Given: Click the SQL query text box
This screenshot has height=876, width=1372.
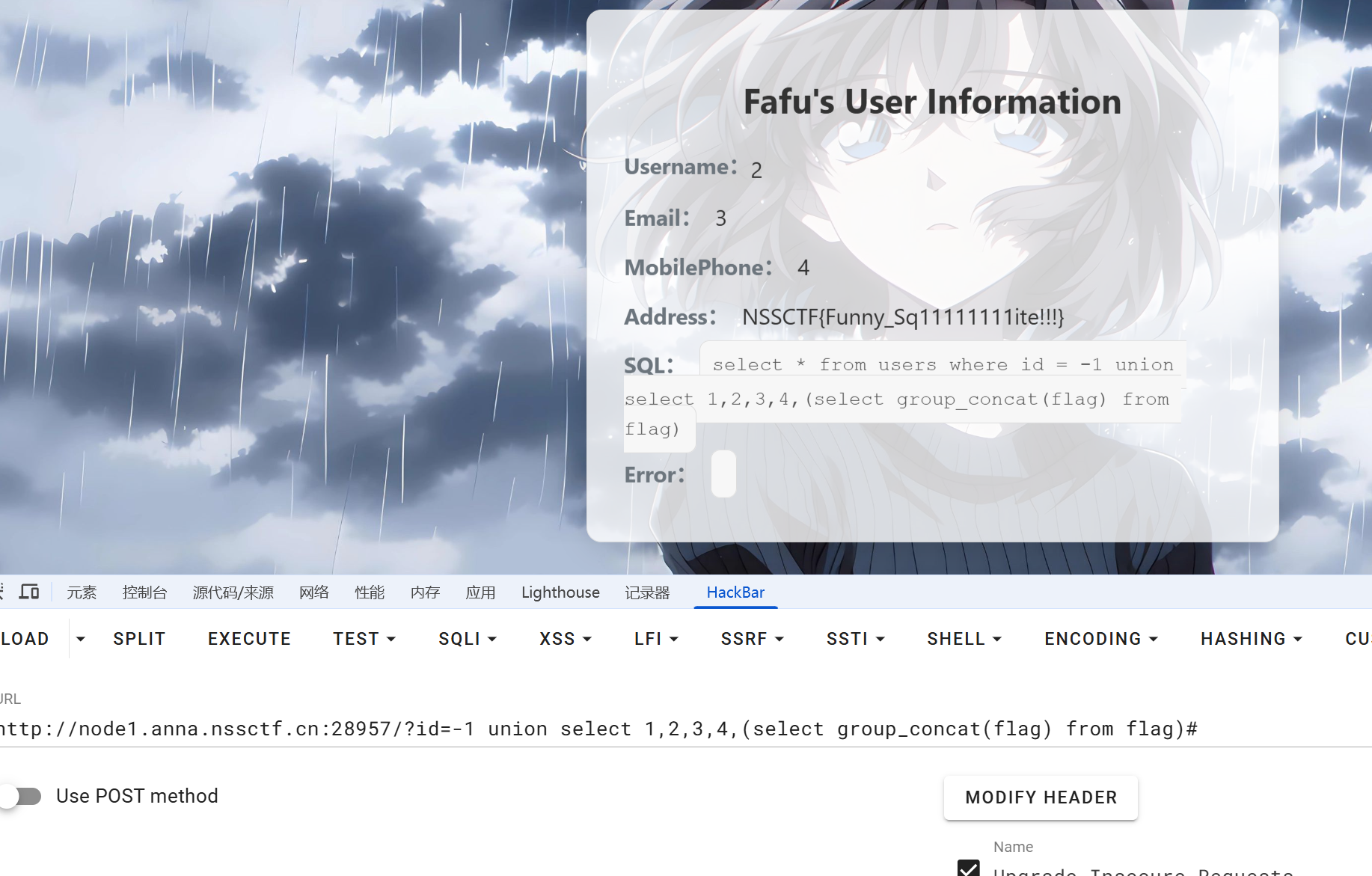Looking at the screenshot, I should [904, 396].
